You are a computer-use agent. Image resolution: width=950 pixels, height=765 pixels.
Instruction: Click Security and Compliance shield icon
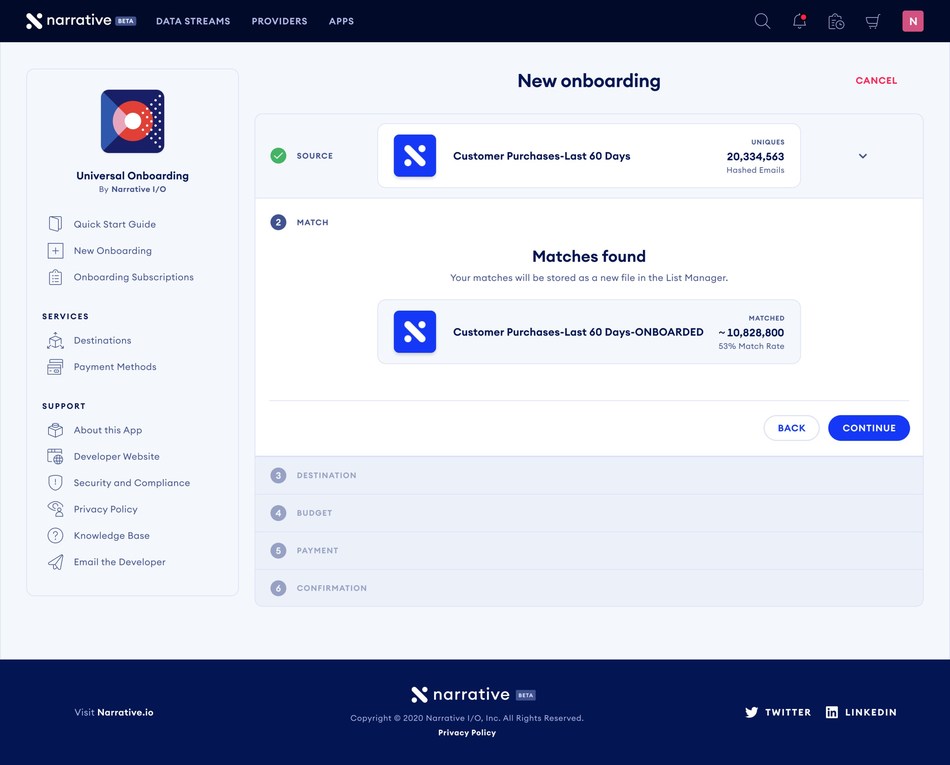pos(55,483)
